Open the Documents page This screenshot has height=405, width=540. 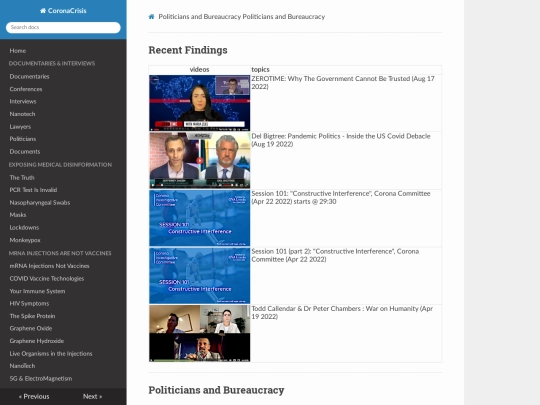[25, 152]
